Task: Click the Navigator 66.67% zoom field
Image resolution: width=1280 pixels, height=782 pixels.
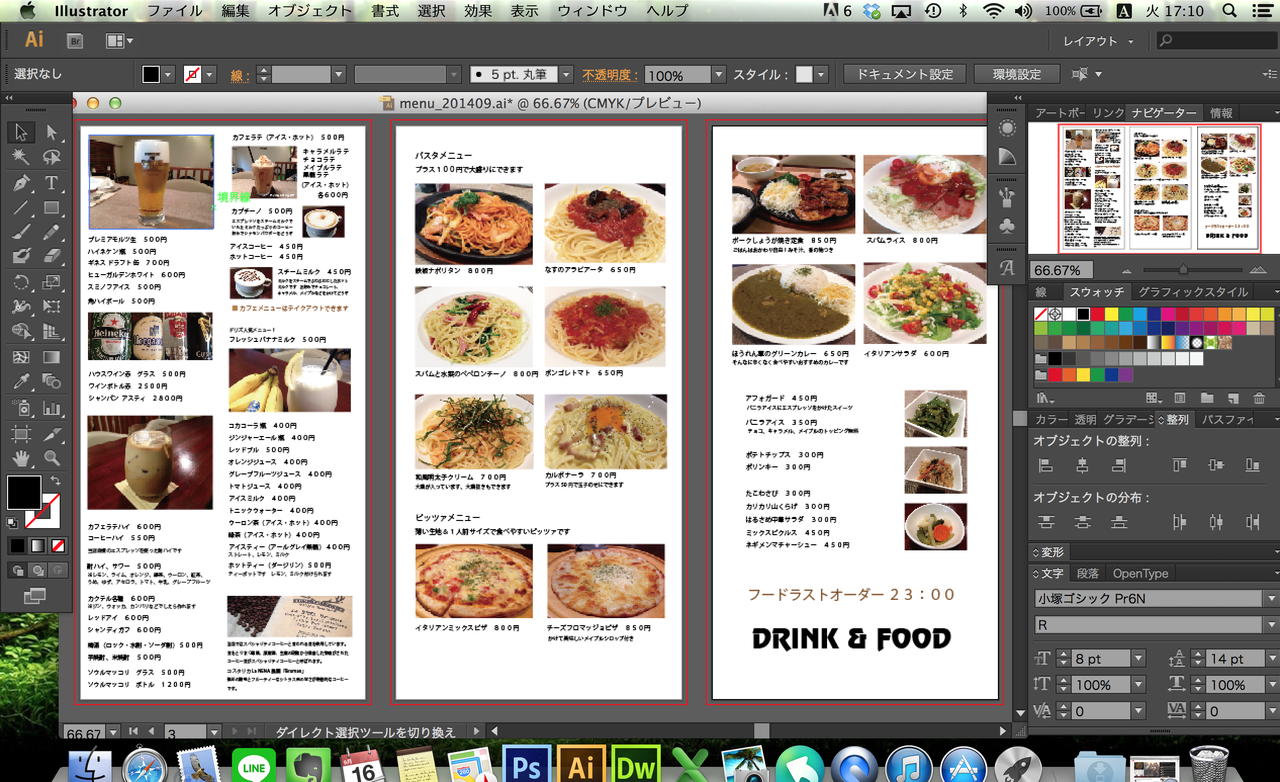Action: [1062, 270]
